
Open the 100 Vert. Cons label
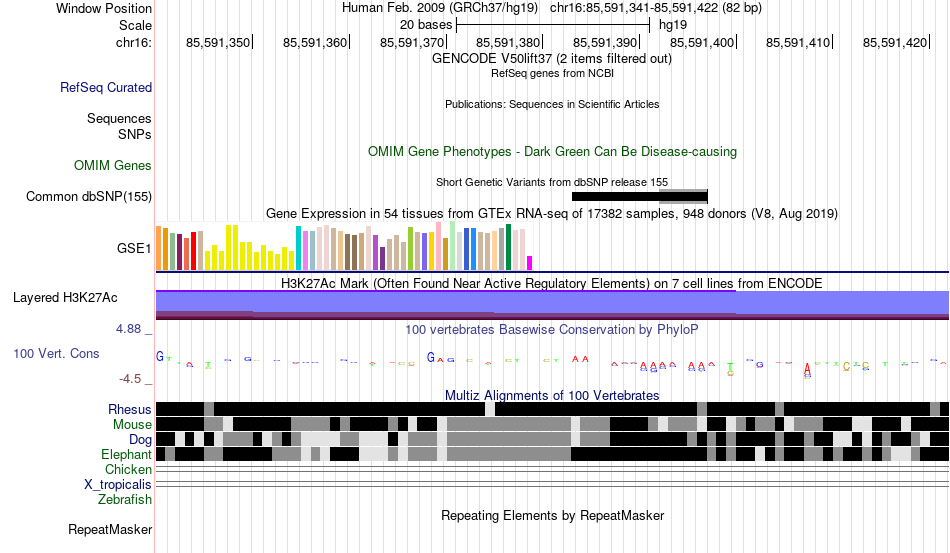pos(56,353)
